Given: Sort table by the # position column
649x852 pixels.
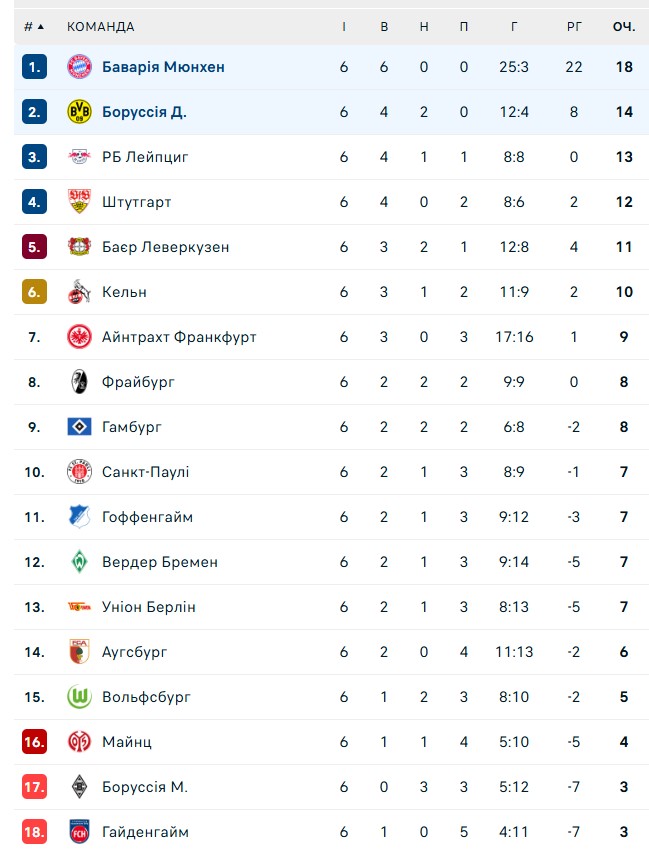Looking at the screenshot, I should [x=34, y=26].
